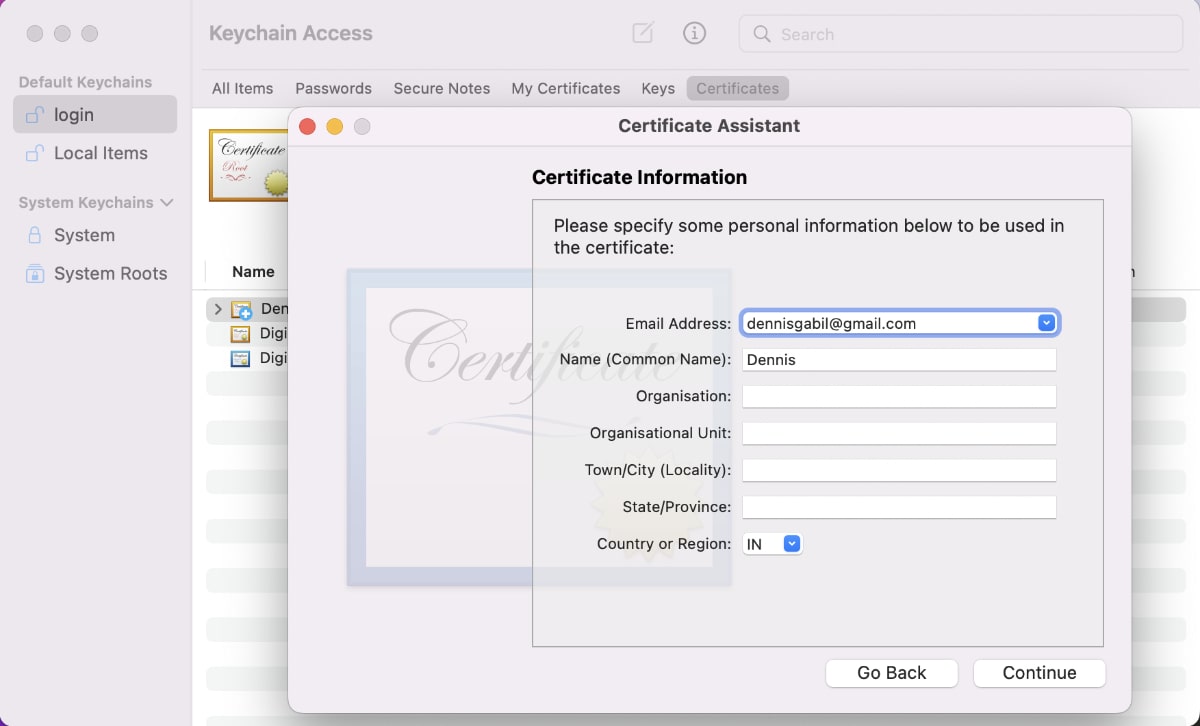Open the My Certificates tab
The image size is (1200, 726).
click(565, 88)
